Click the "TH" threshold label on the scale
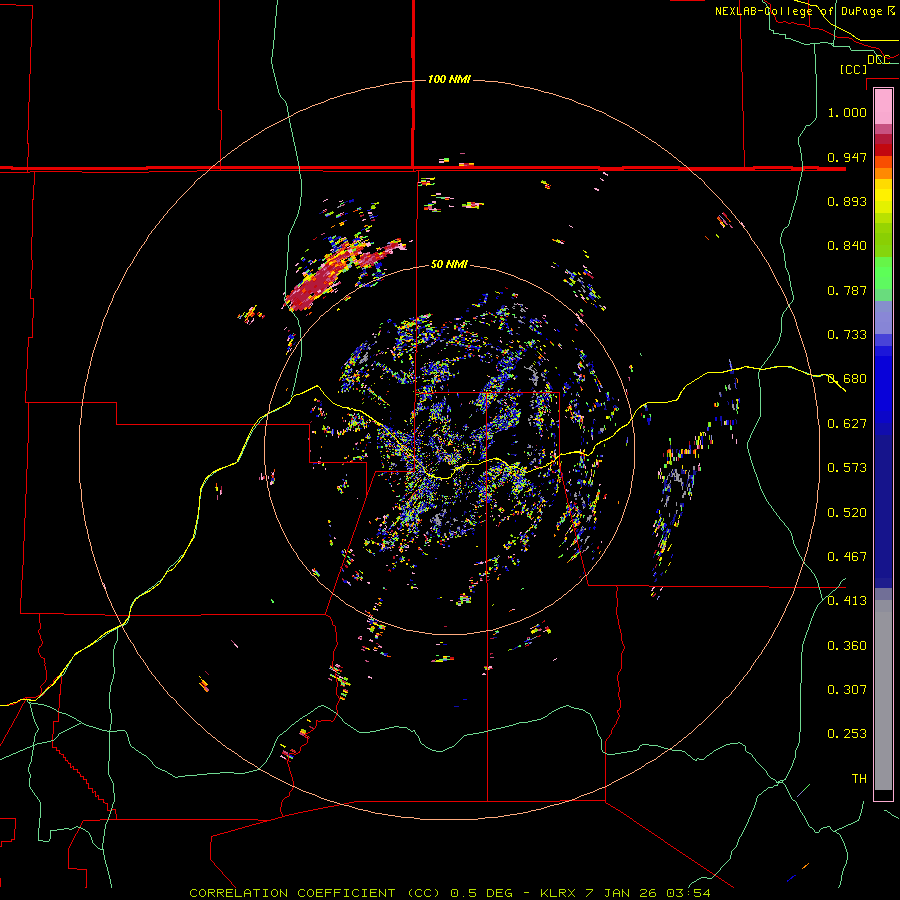The height and width of the screenshot is (900, 900). pos(859,779)
